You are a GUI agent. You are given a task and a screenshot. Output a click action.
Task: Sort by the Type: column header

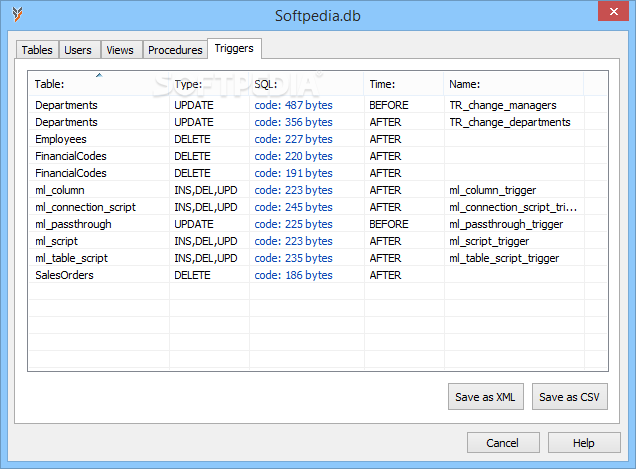(209, 84)
